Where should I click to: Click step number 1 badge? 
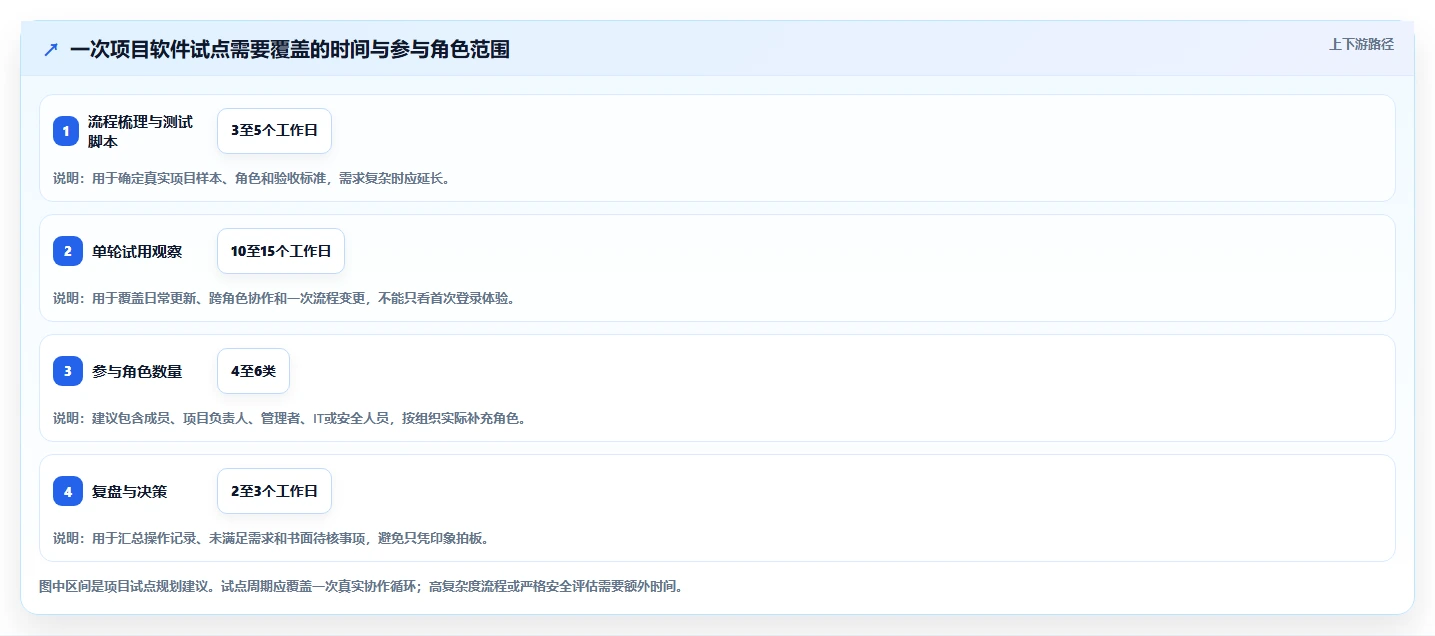(67, 131)
